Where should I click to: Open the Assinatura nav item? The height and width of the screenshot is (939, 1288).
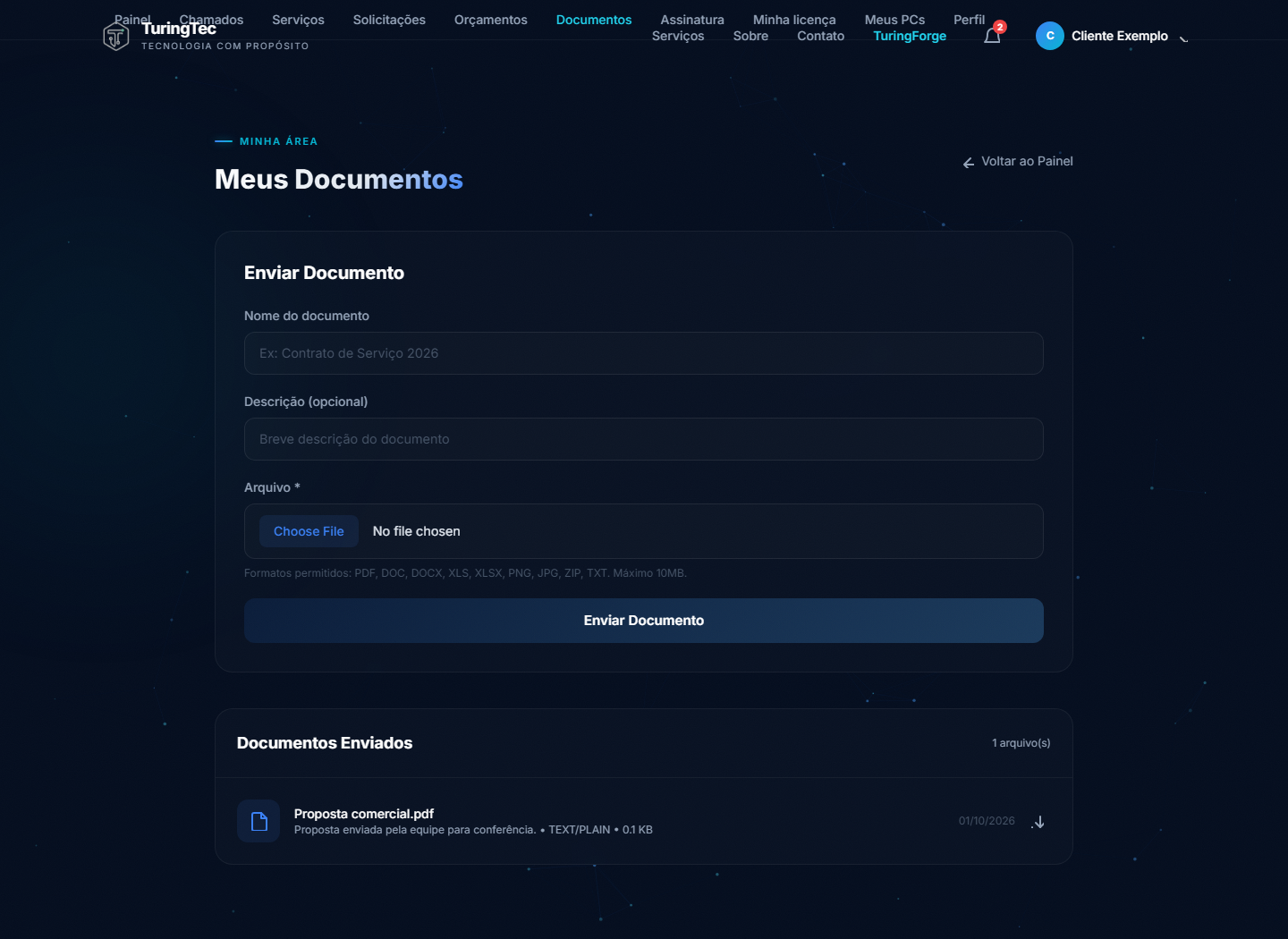[x=692, y=20]
